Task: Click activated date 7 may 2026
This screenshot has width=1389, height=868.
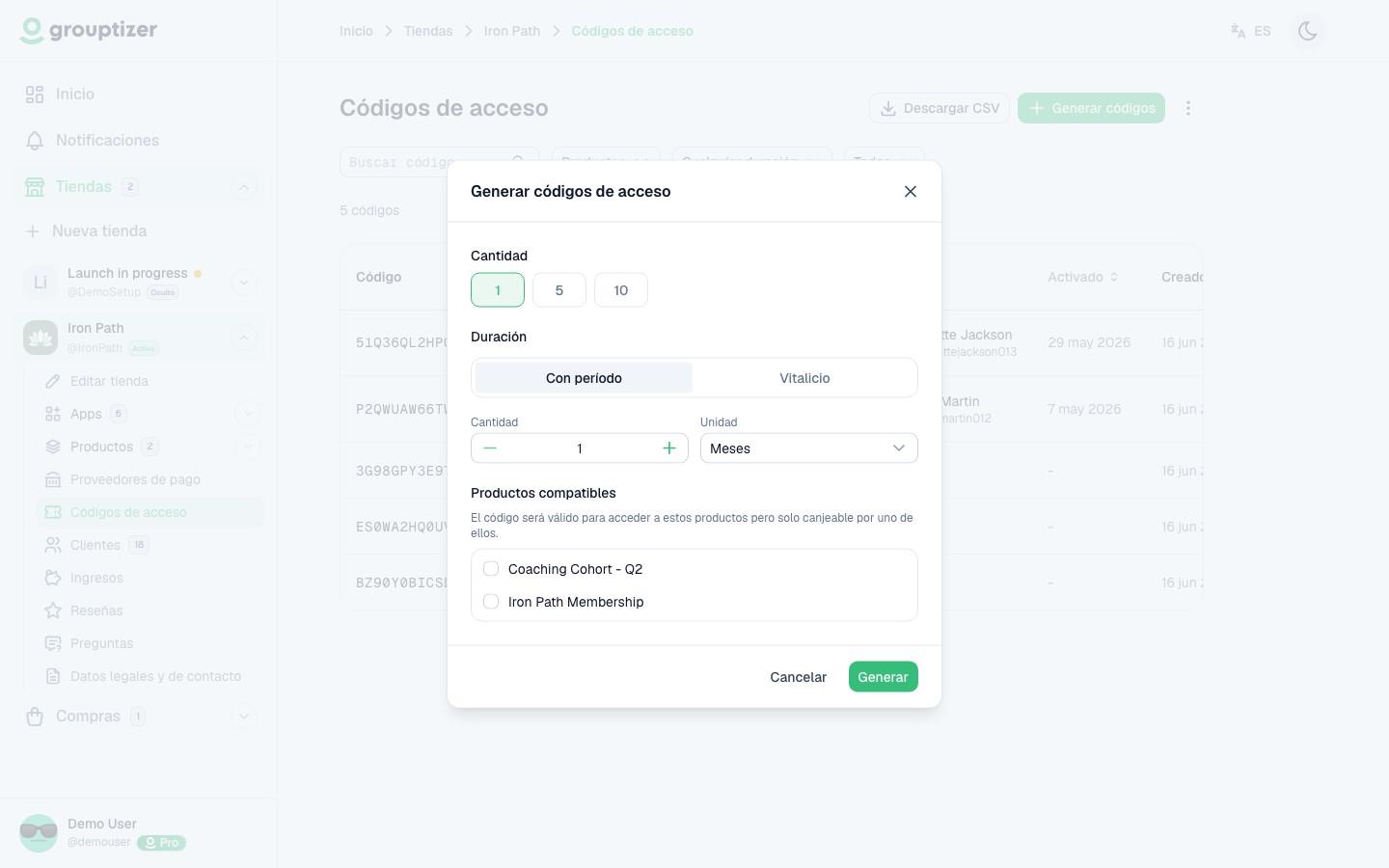Action: (x=1084, y=409)
